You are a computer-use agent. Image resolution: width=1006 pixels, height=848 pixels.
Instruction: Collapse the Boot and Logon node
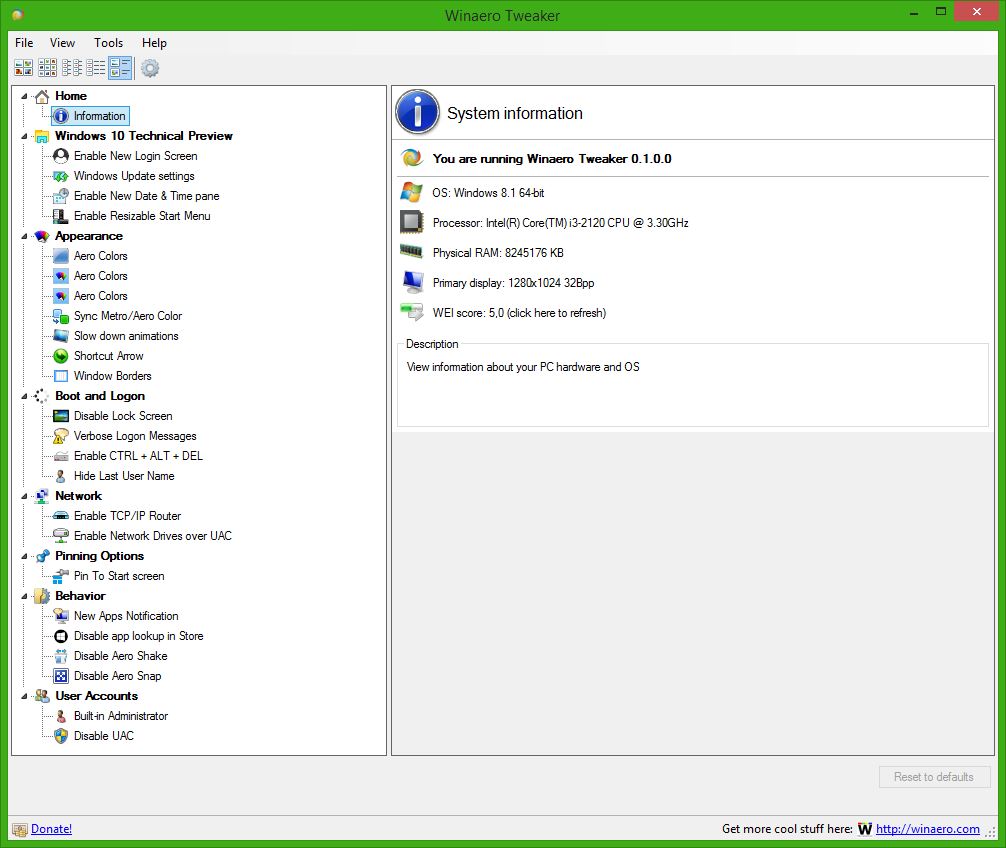tap(24, 396)
